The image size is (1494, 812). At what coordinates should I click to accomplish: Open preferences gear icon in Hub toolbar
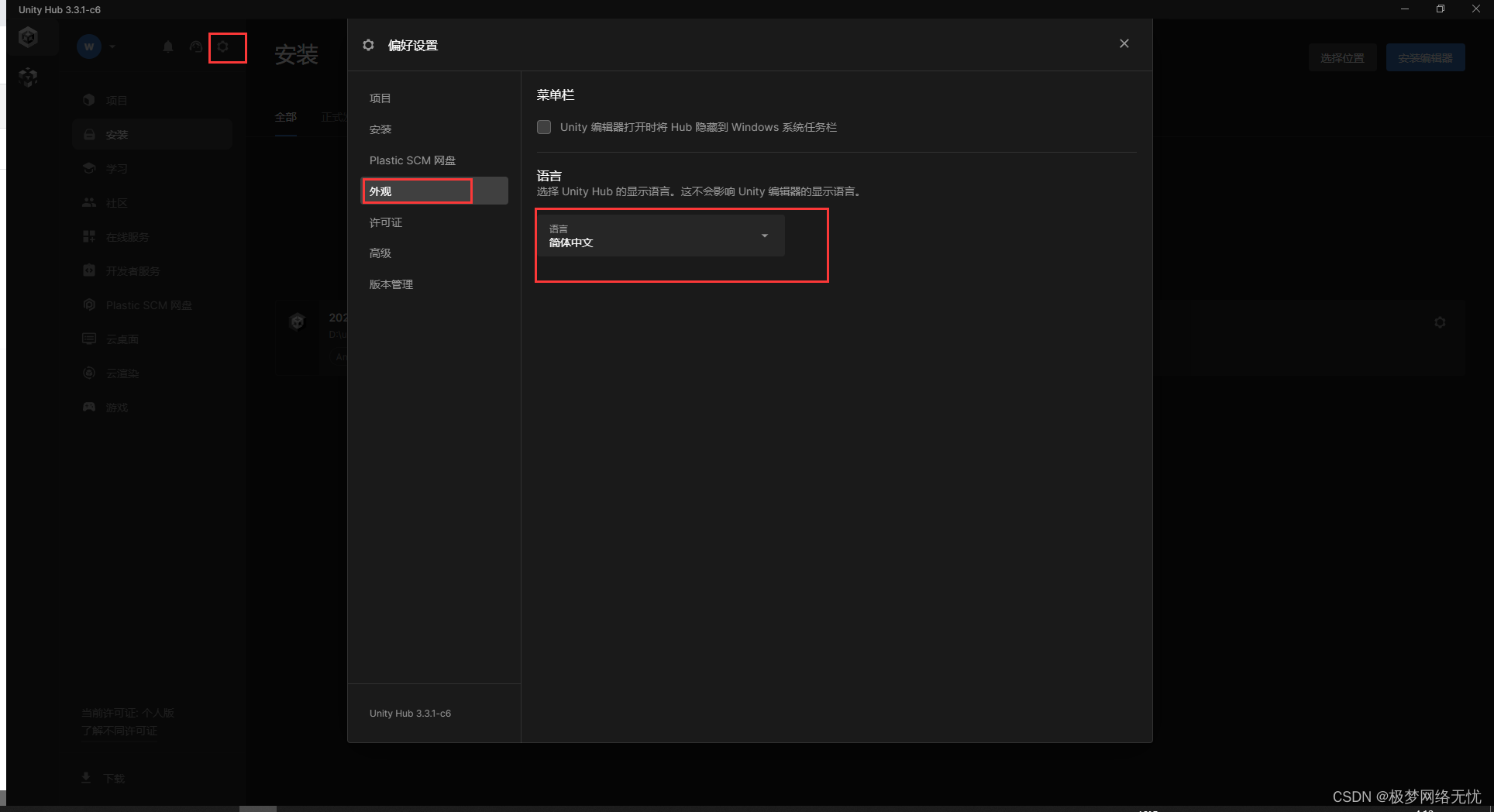pyautogui.click(x=223, y=46)
